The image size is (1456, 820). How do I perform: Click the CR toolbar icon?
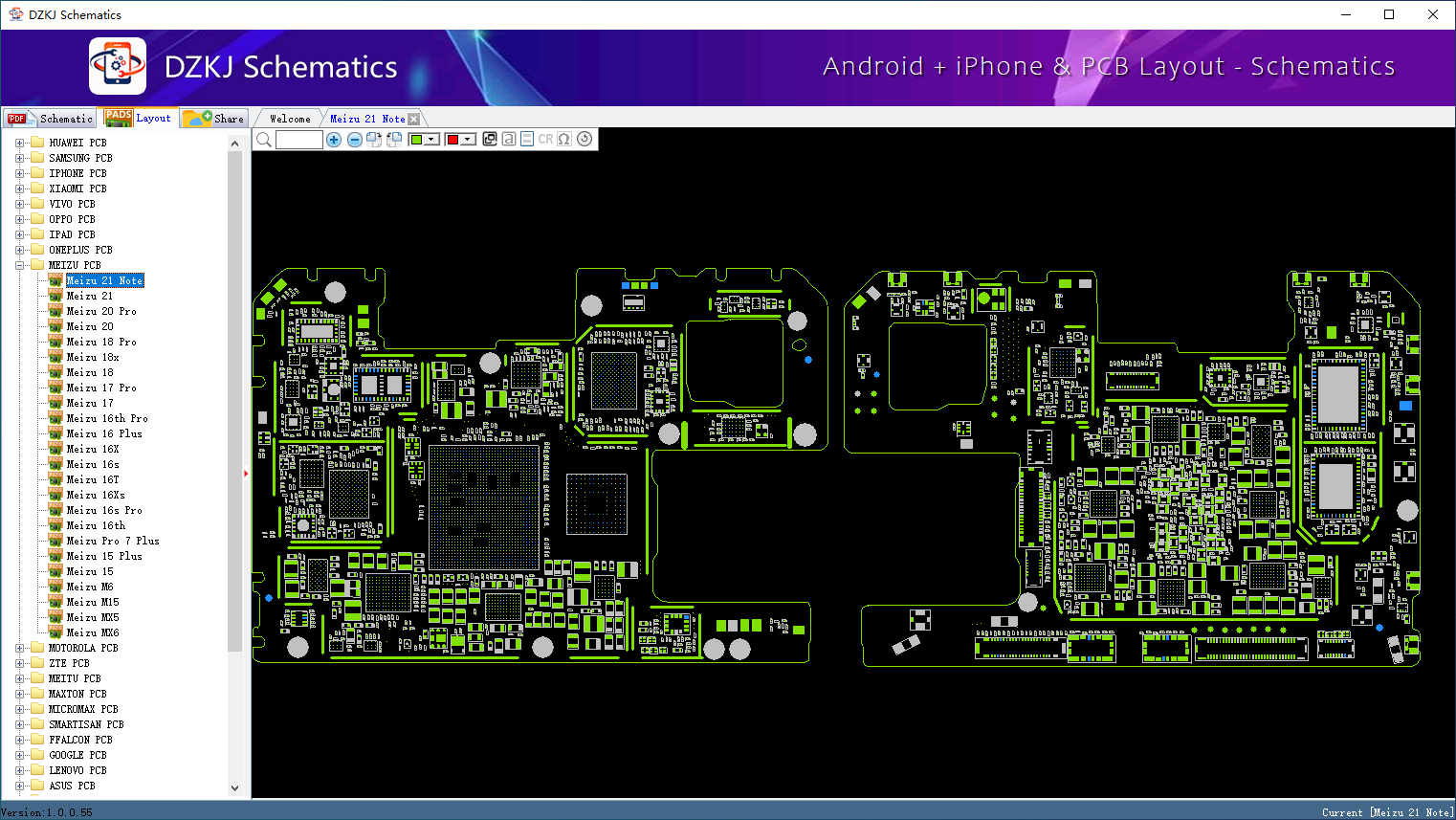pyautogui.click(x=545, y=139)
